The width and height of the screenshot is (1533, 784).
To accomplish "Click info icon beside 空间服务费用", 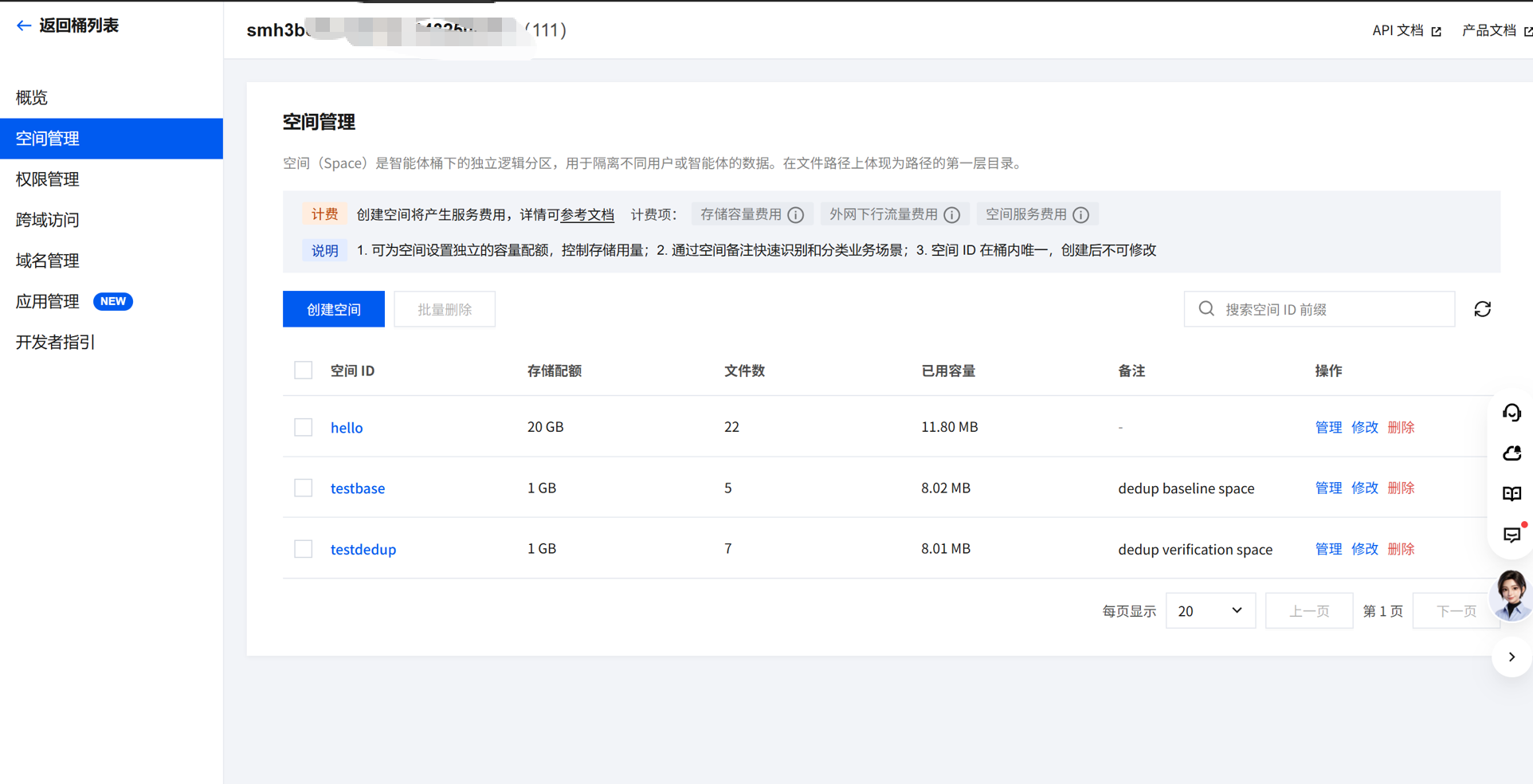I will tap(1080, 214).
